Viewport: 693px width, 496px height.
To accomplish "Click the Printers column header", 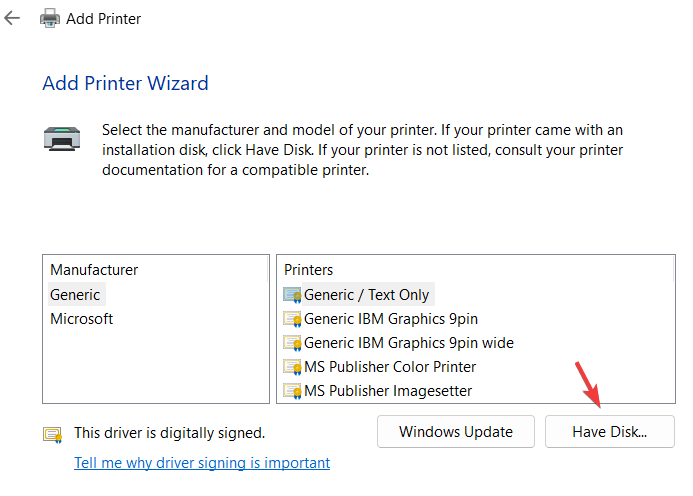I will click(x=308, y=270).
